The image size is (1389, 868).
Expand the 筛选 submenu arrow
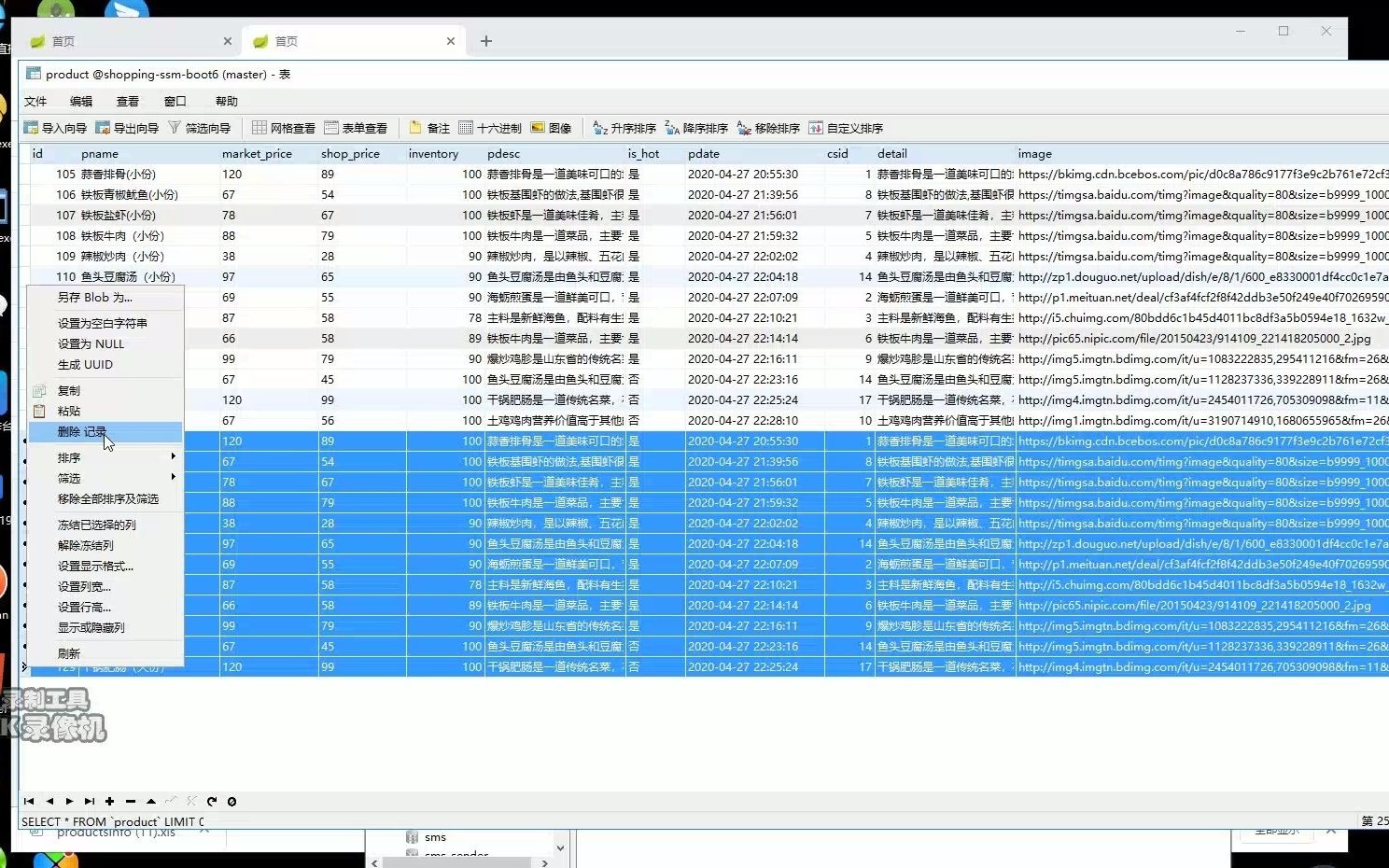pyautogui.click(x=174, y=477)
